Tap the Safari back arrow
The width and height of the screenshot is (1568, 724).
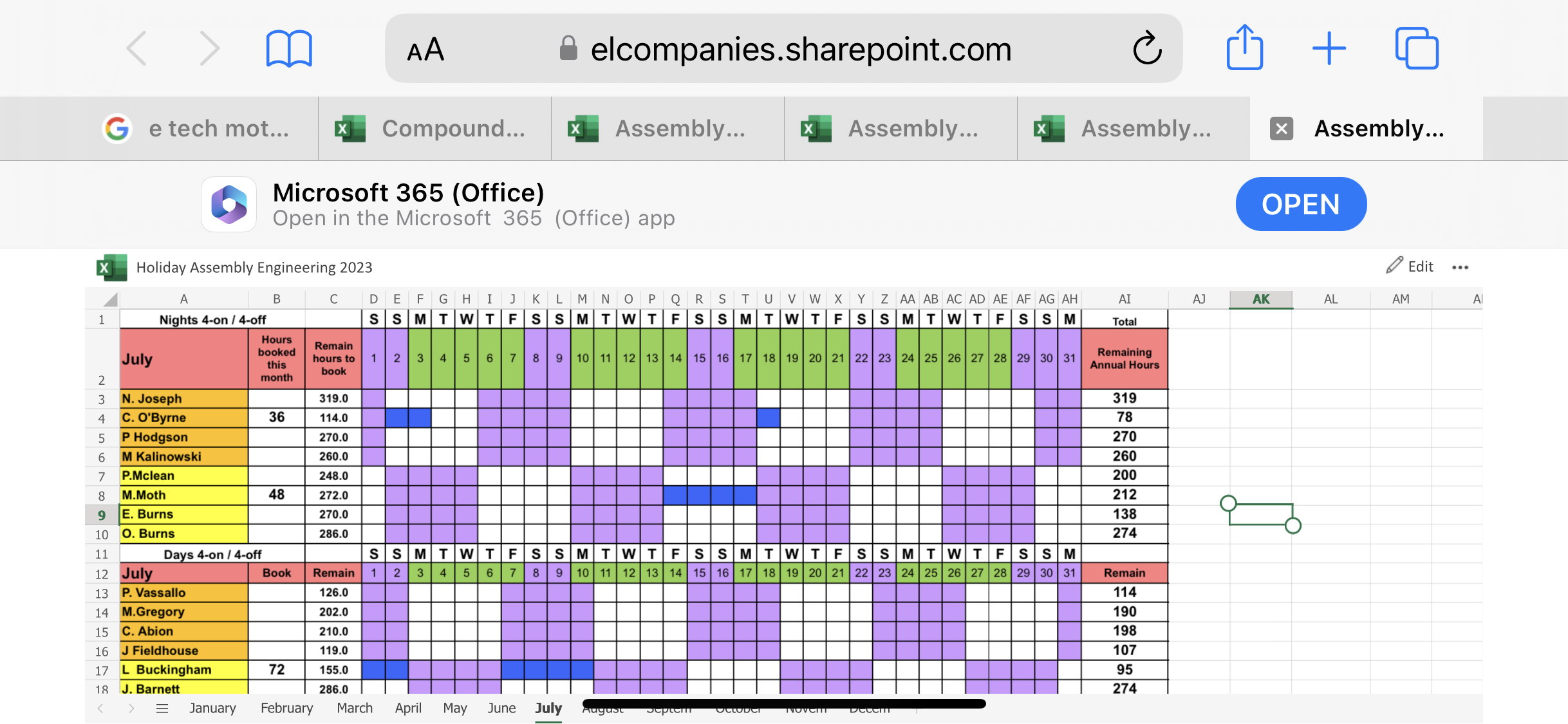point(137,49)
